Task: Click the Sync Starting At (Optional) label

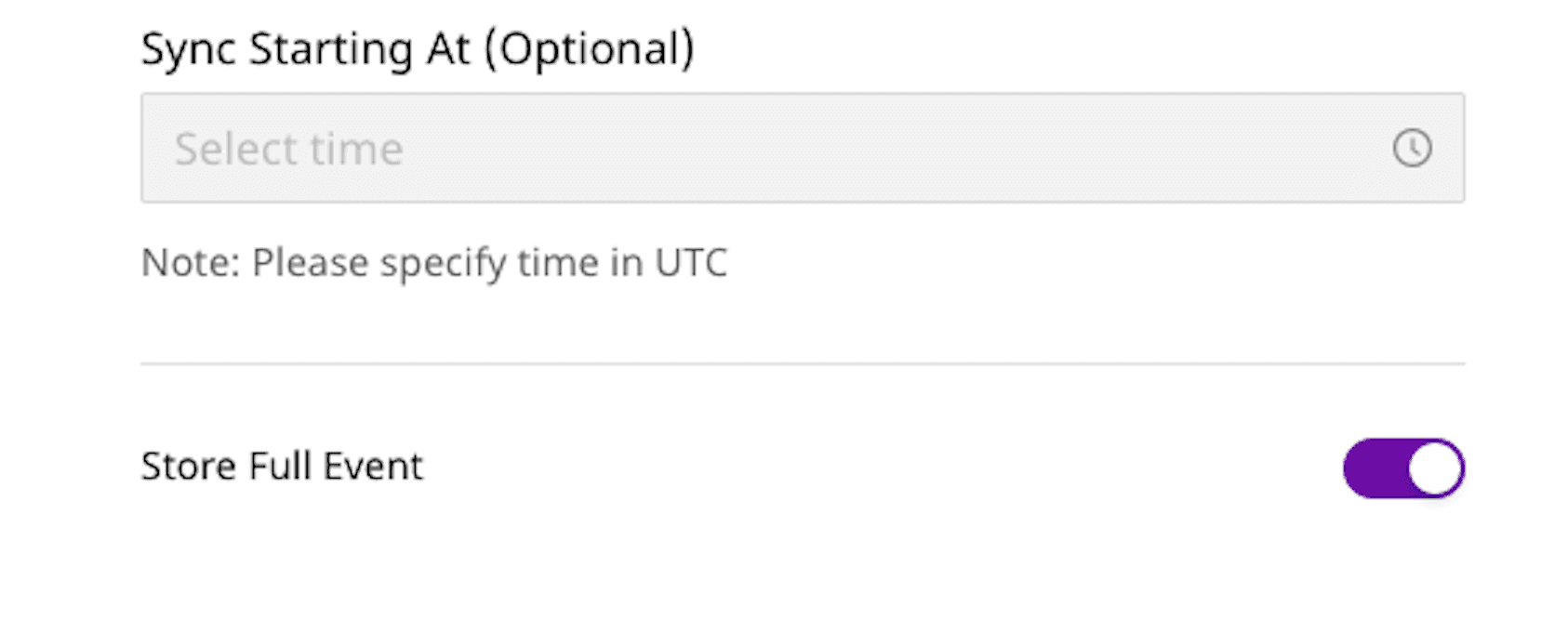Action: point(418,48)
